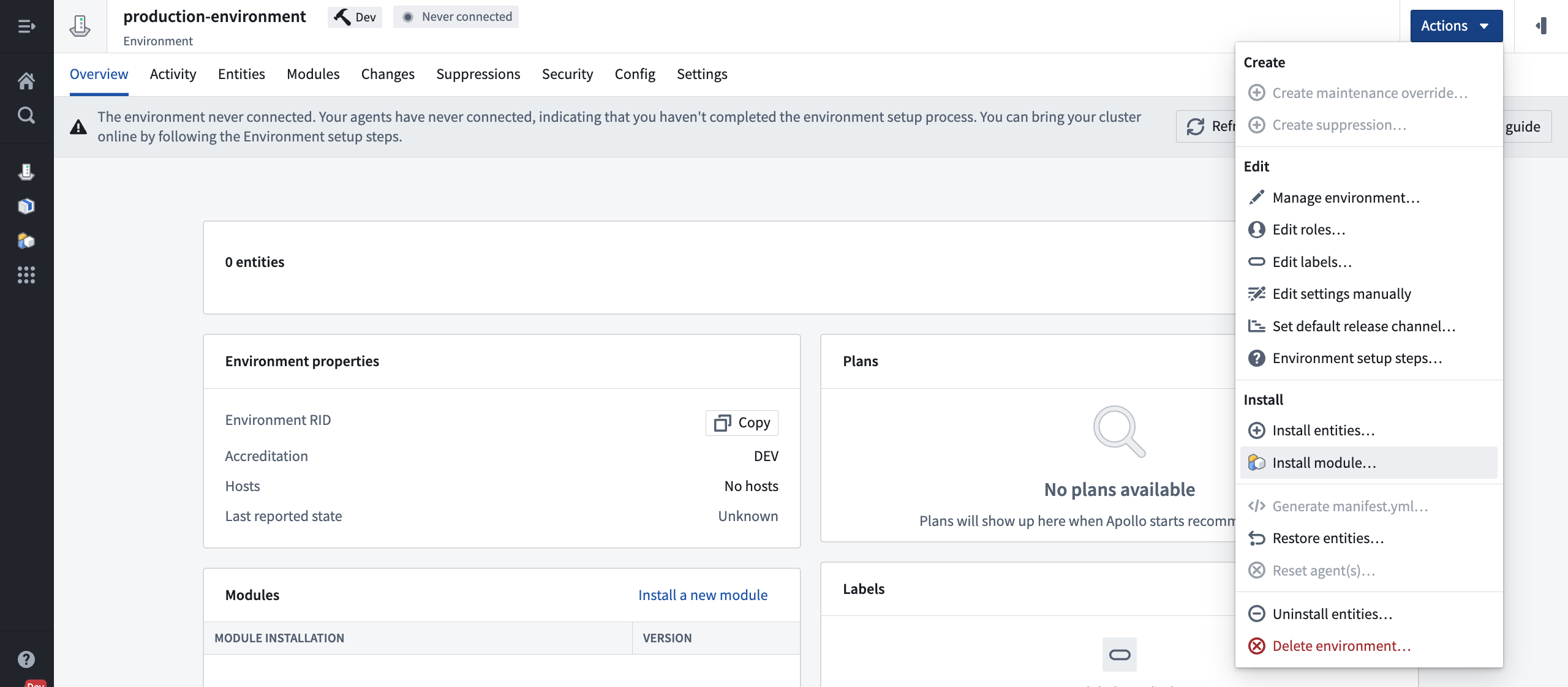Expand the left navigation menu icon

point(26,26)
